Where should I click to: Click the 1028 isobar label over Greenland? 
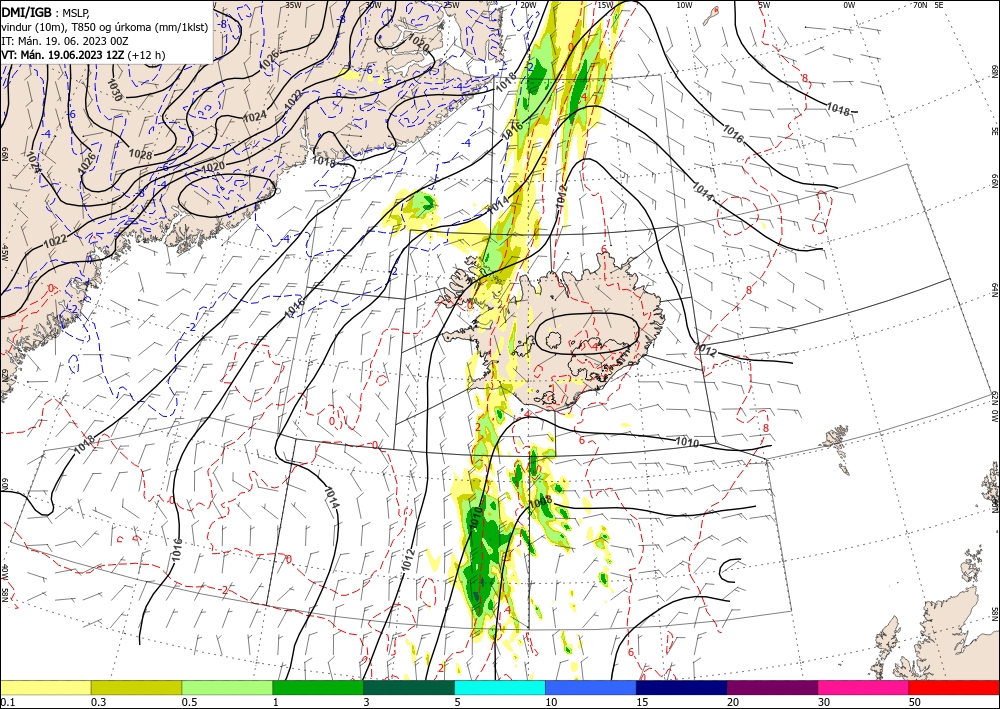pos(140,154)
